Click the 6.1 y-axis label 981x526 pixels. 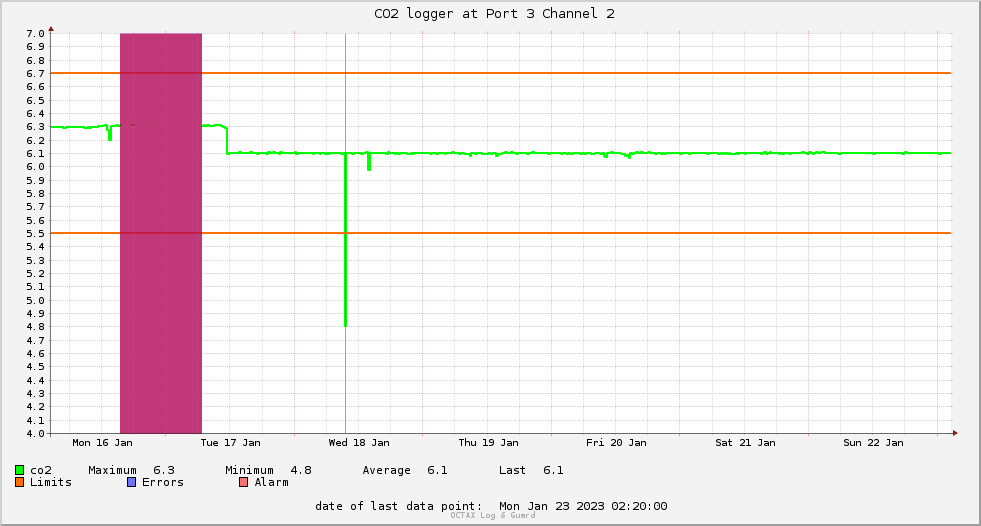(35, 153)
